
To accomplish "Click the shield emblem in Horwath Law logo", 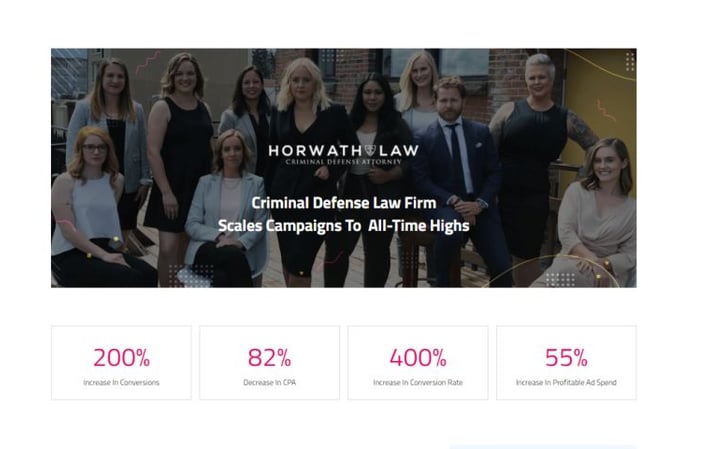I will (370, 150).
